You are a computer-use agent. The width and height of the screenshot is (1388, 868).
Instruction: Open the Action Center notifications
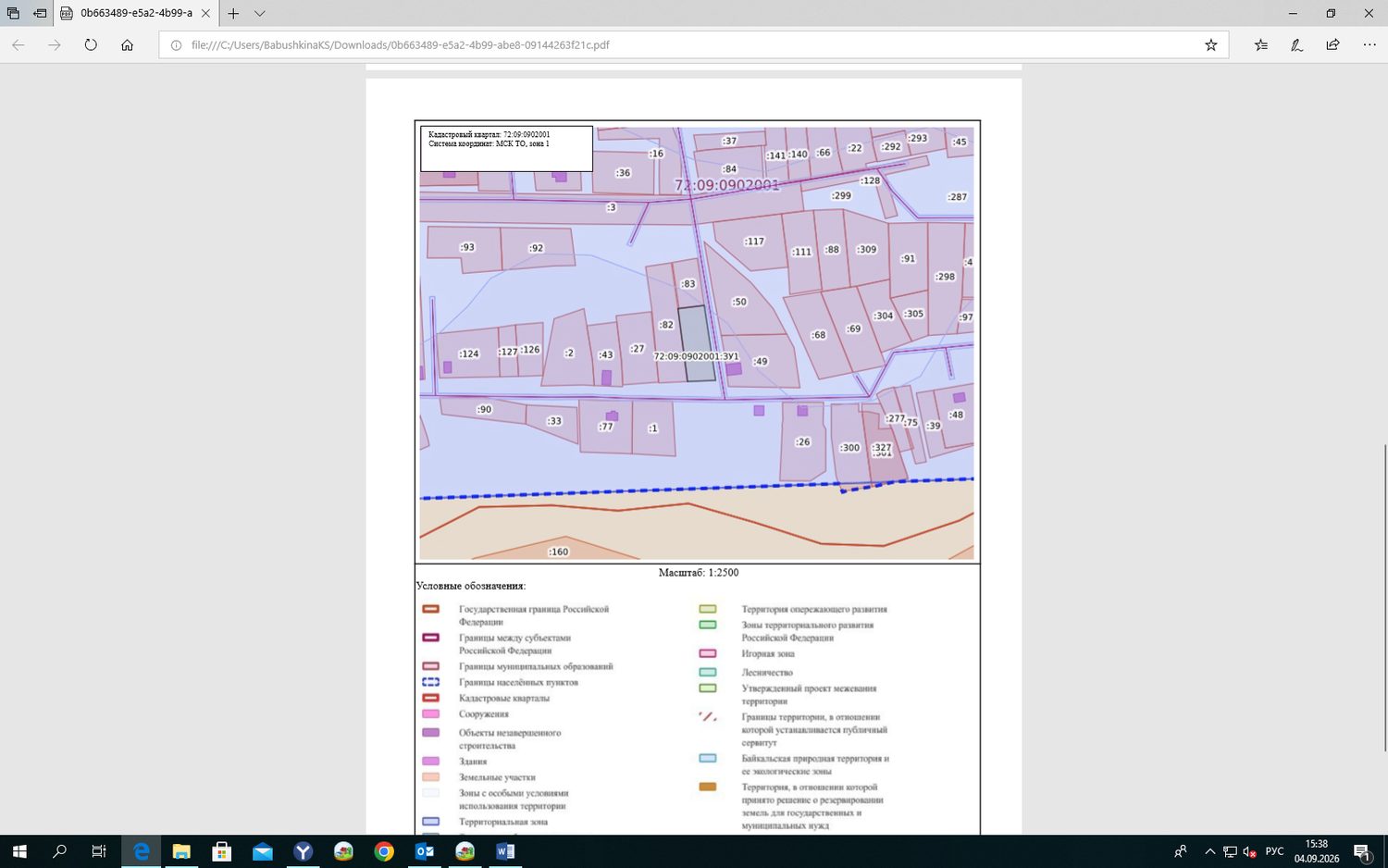tap(1363, 851)
